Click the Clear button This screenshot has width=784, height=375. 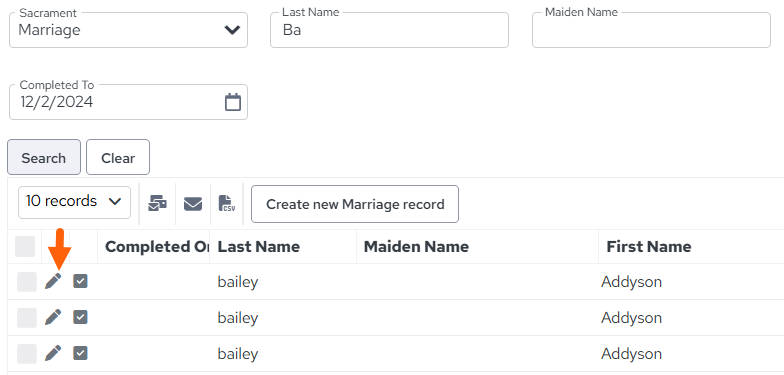(x=118, y=157)
